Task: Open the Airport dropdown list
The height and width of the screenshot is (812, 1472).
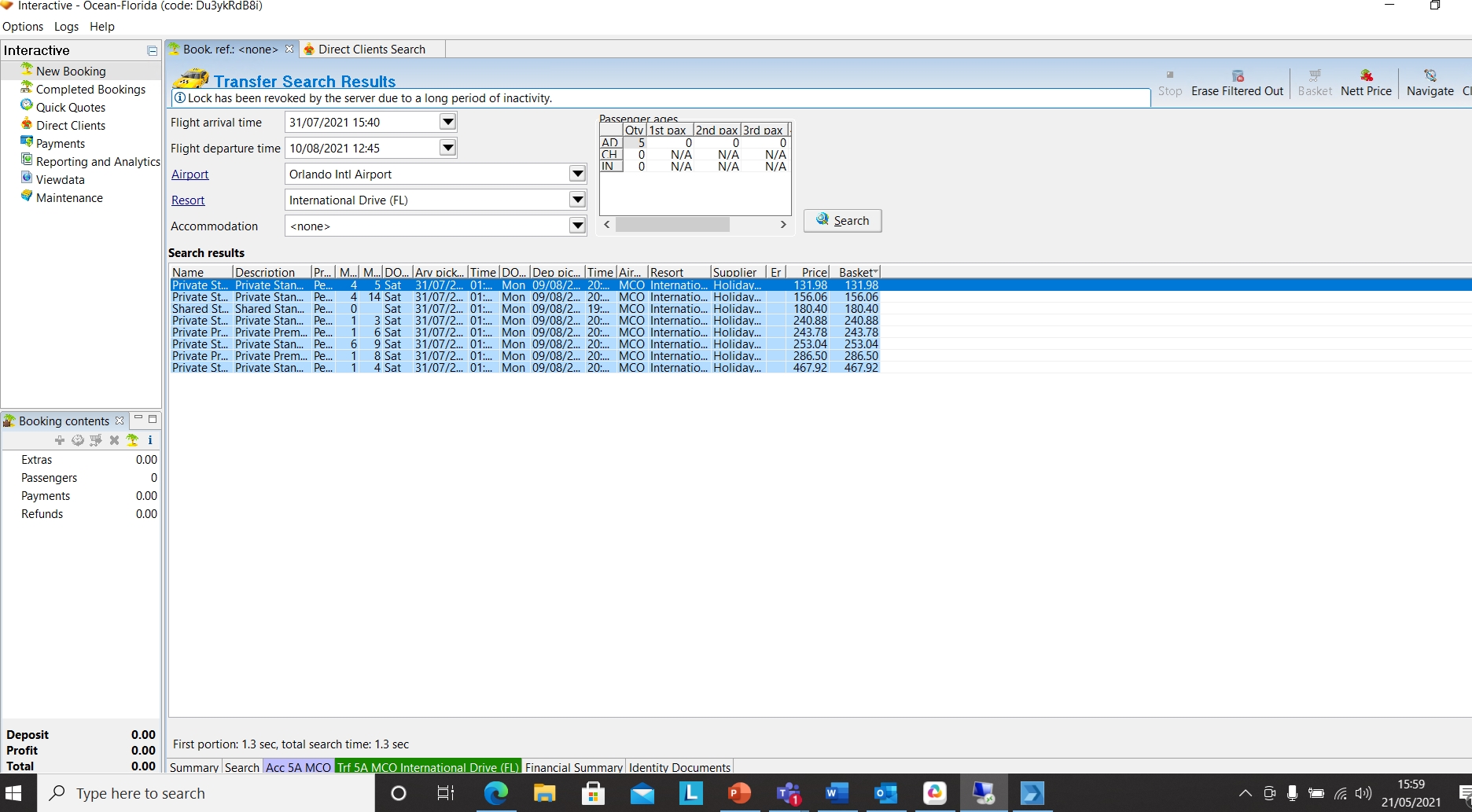Action: click(x=577, y=175)
